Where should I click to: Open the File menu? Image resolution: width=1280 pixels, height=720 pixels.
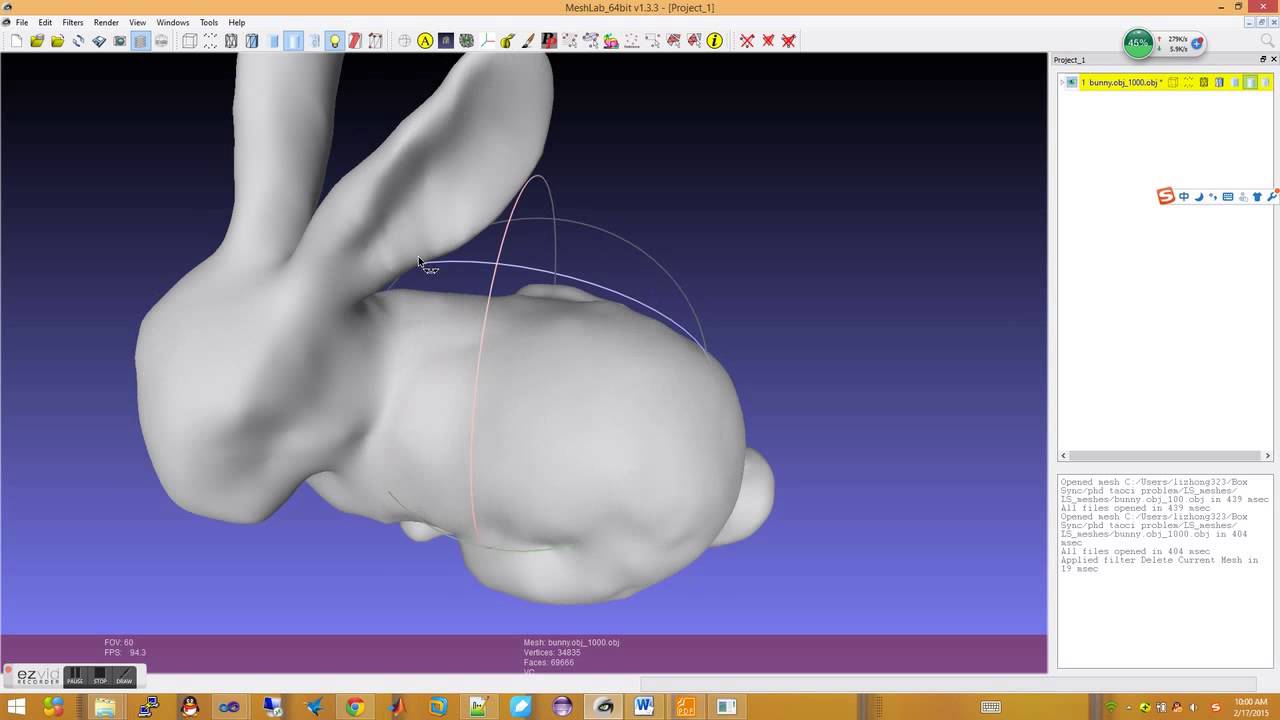click(21, 22)
